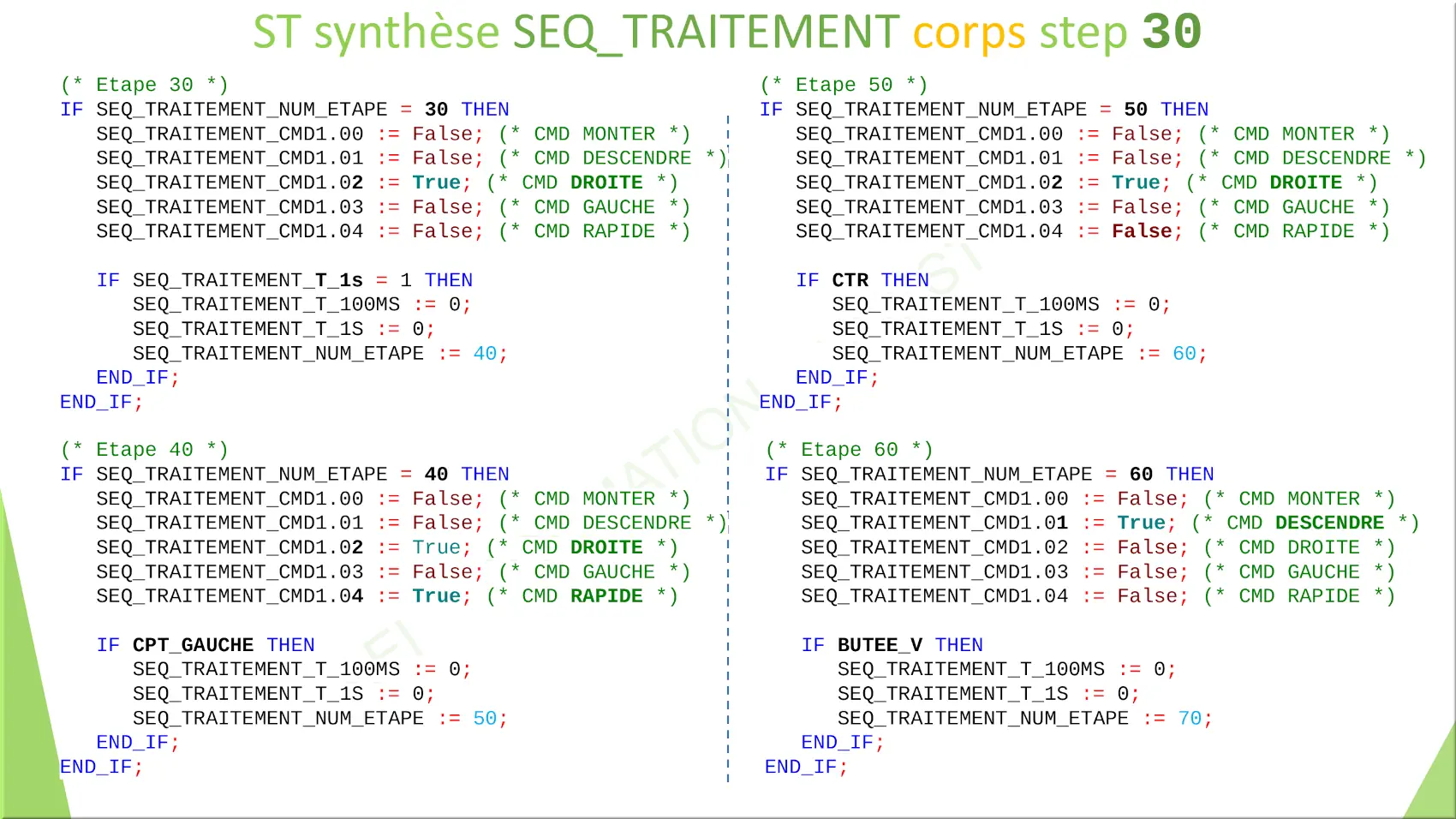
Task: Click Etape 30 line 'CMD1.02 := True; (* CMD DROITE *)'
Action: tap(387, 183)
